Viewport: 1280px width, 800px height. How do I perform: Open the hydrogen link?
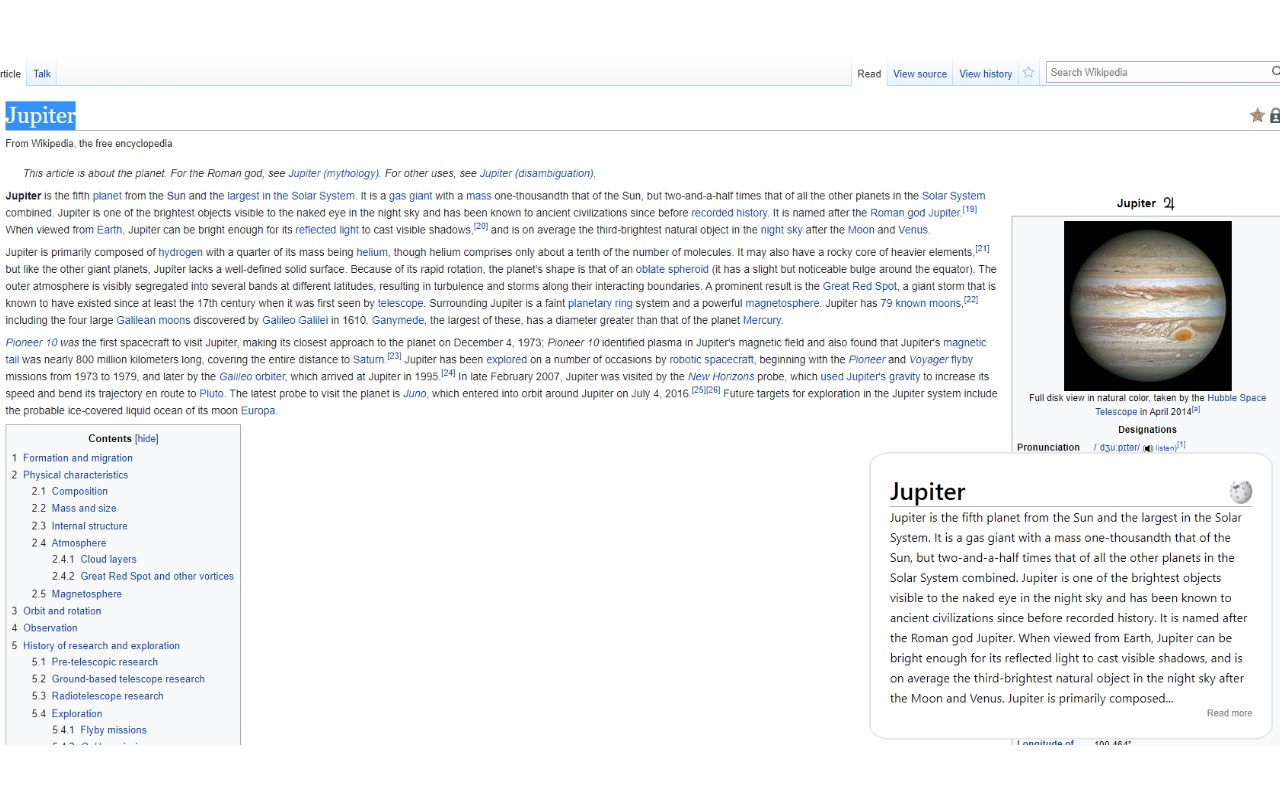pos(180,253)
